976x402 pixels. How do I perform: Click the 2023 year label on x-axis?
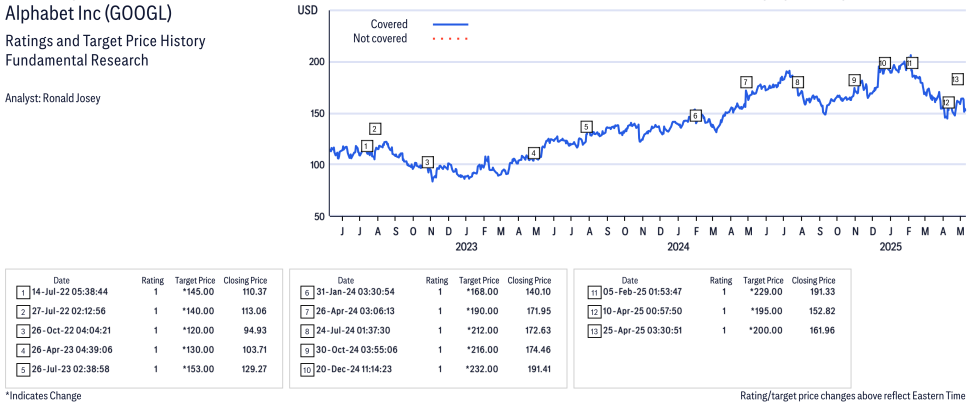click(x=466, y=247)
